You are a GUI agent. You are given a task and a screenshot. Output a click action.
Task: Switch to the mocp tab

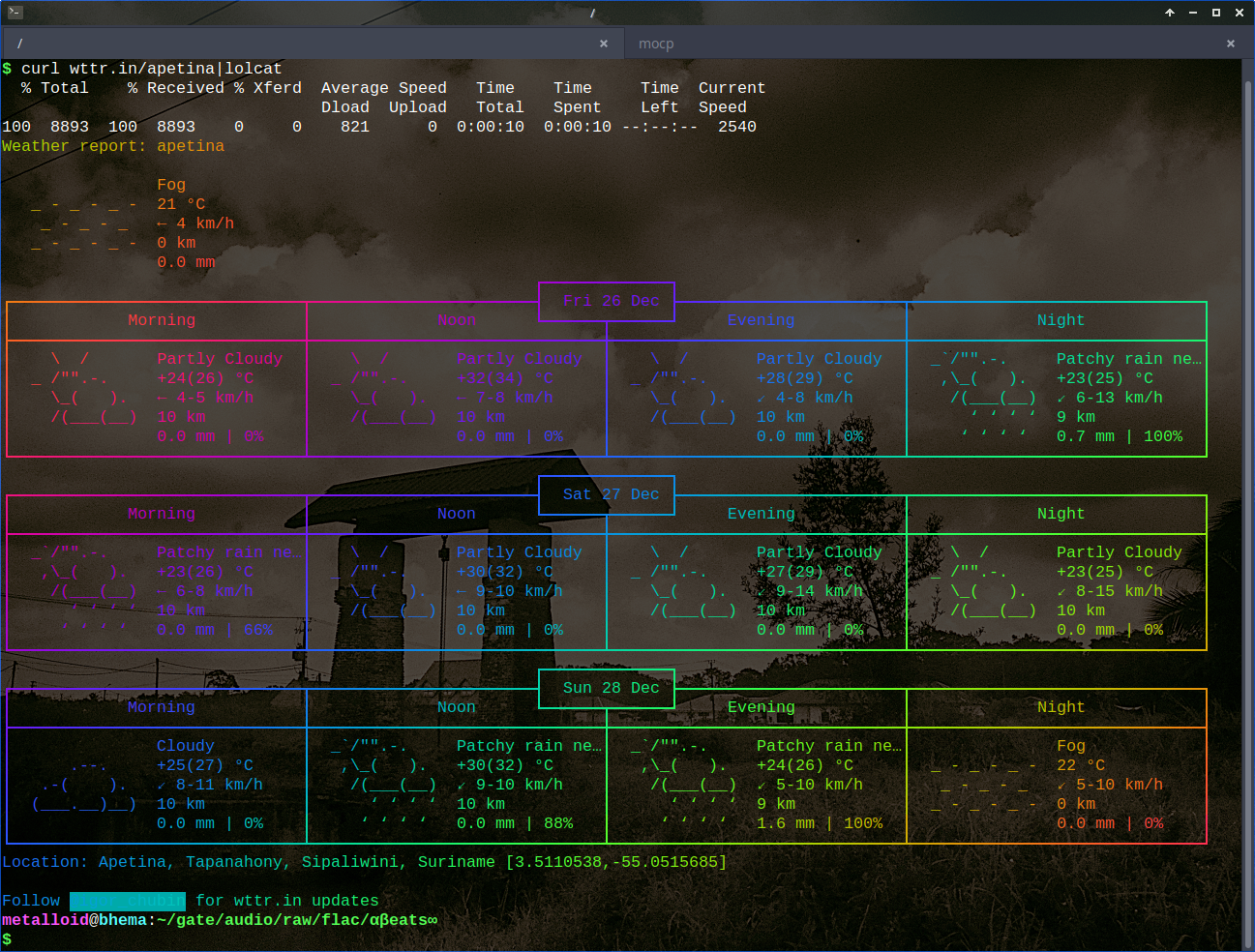(x=656, y=44)
